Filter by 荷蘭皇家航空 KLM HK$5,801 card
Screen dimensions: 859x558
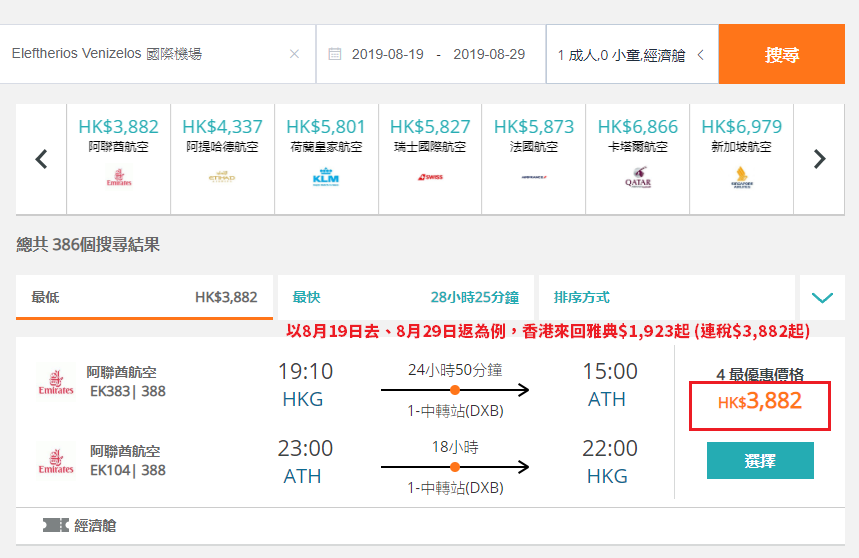point(326,159)
